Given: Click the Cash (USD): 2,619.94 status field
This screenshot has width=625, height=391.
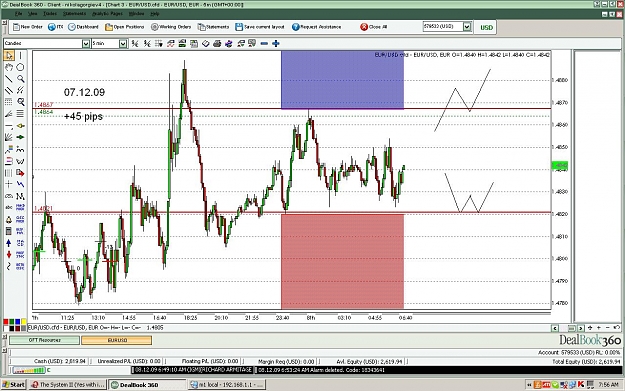Looking at the screenshot, I should 60,361.
